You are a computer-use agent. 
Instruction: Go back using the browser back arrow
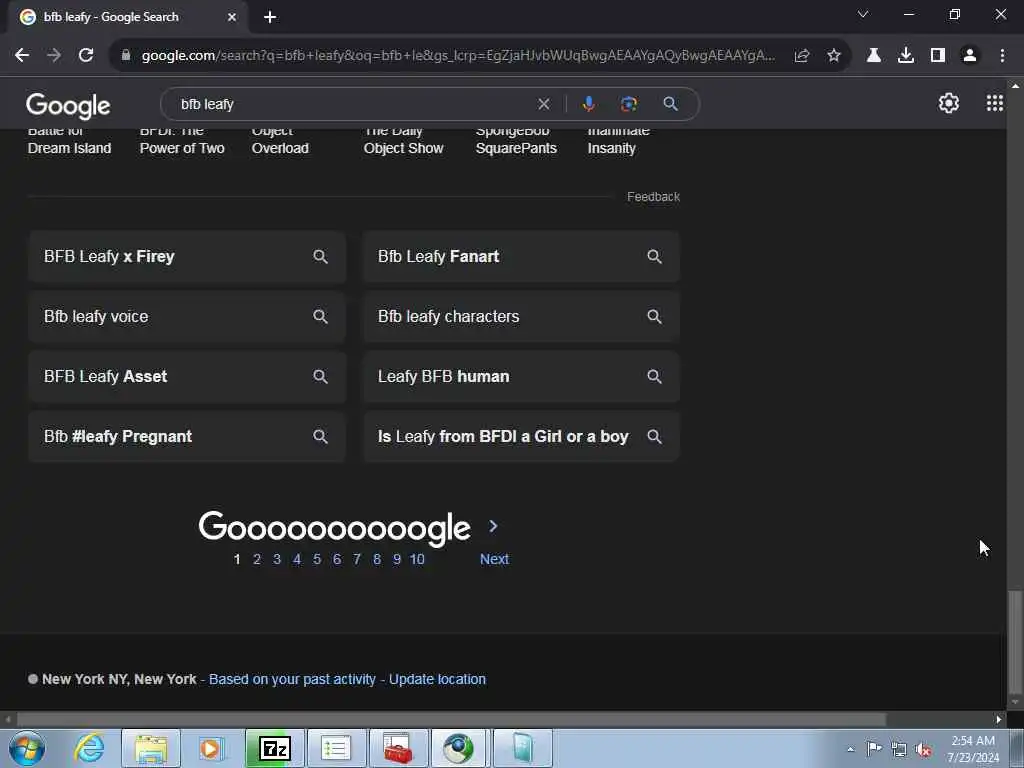[22, 56]
